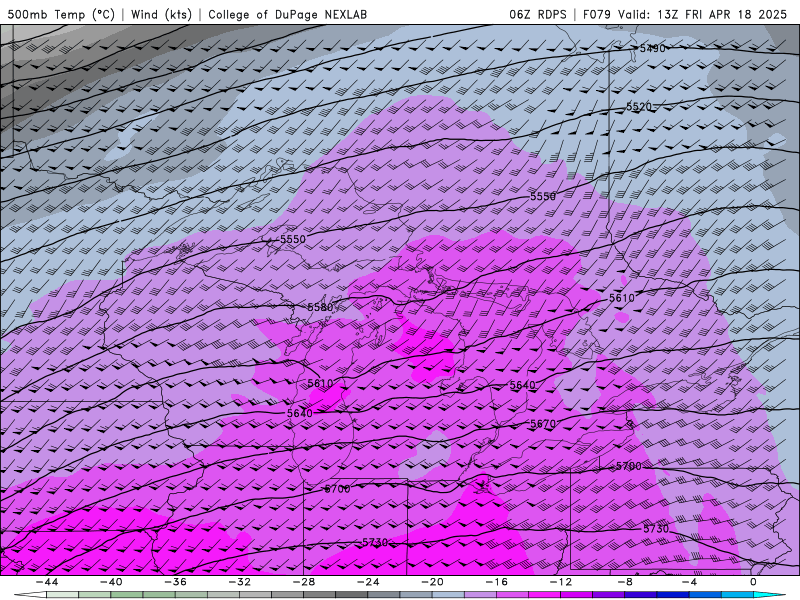800x600 pixels.
Task: Click the -20 color scale label
Action: pyautogui.click(x=432, y=582)
